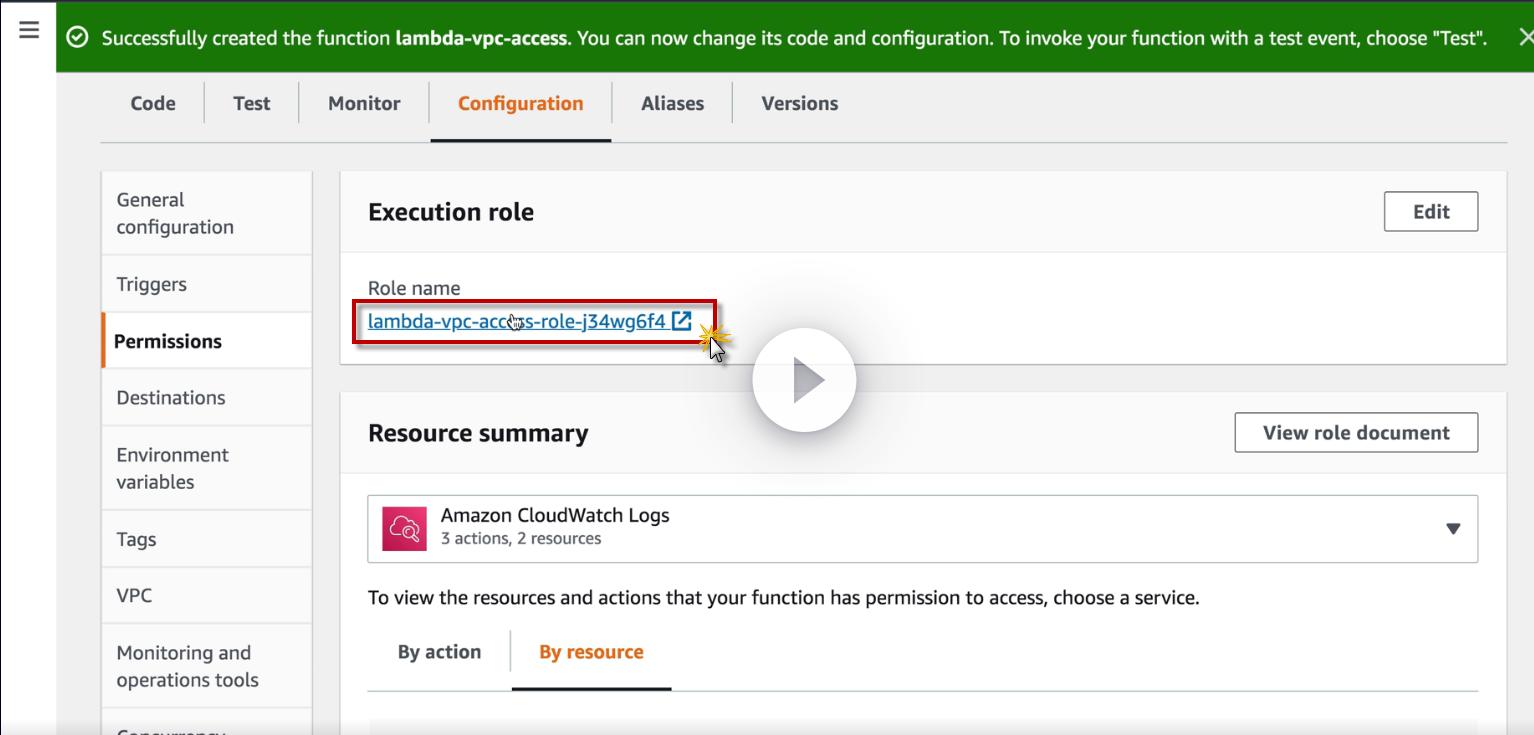1534x735 pixels.
Task: Dismiss the green success banner
Action: (1524, 38)
